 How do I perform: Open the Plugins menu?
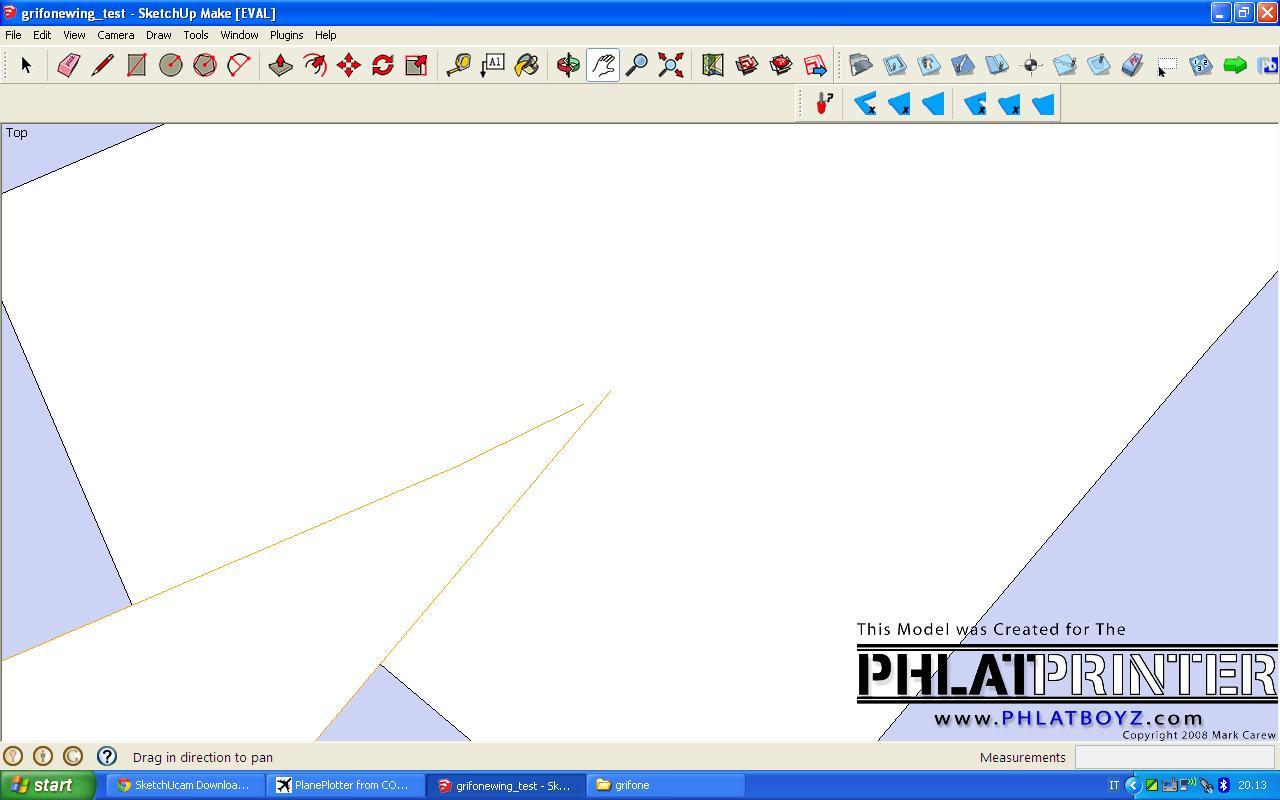(286, 35)
